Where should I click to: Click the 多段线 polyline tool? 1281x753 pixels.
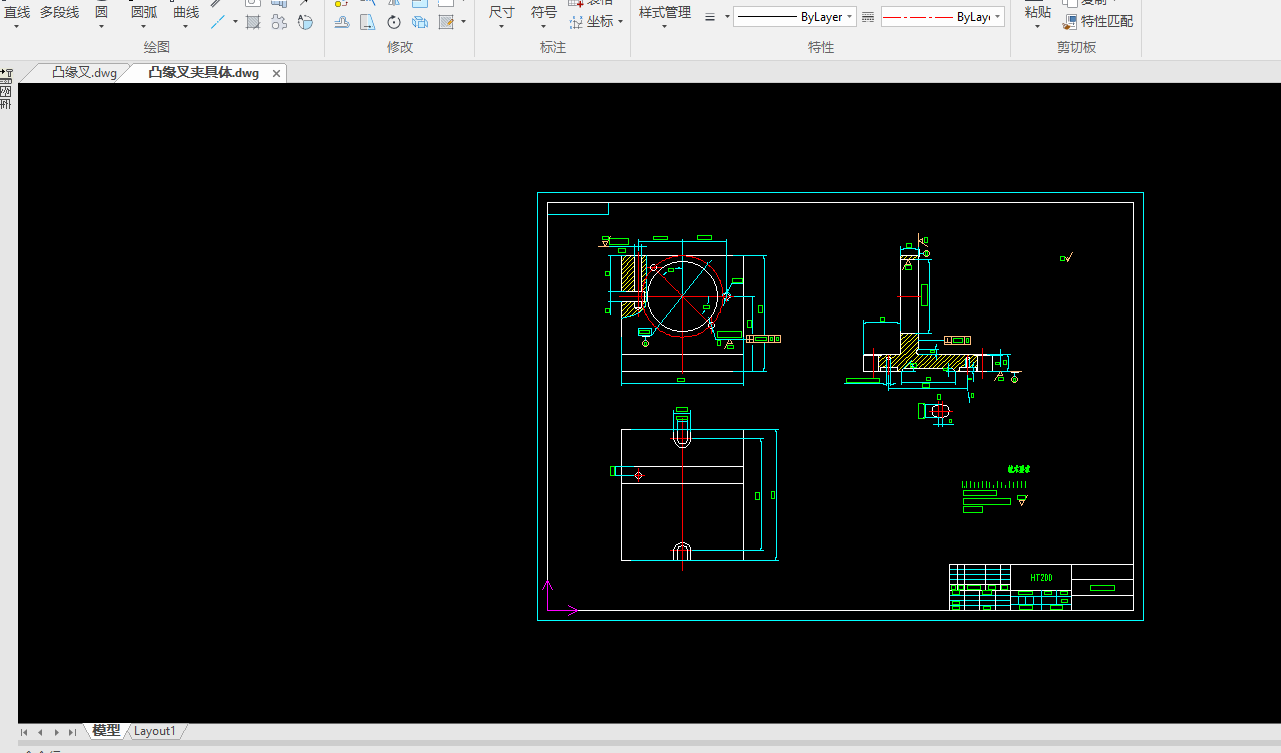59,12
